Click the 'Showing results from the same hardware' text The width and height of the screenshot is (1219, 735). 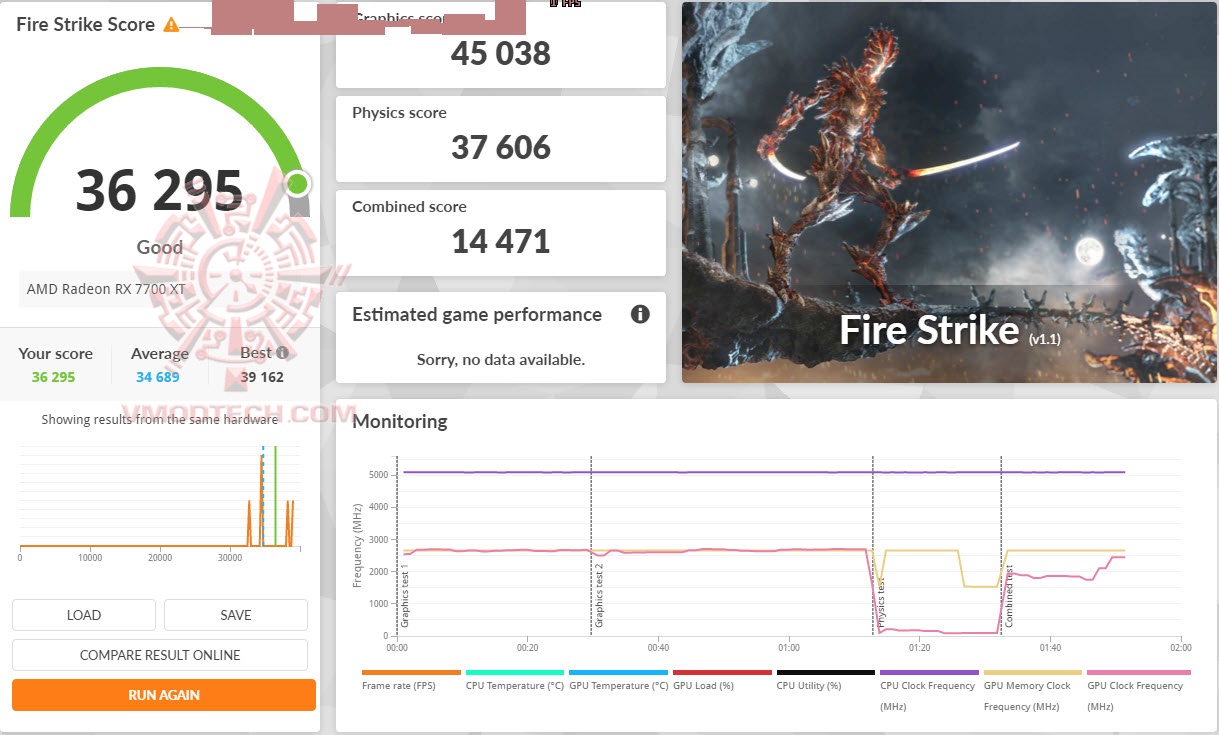click(x=160, y=420)
